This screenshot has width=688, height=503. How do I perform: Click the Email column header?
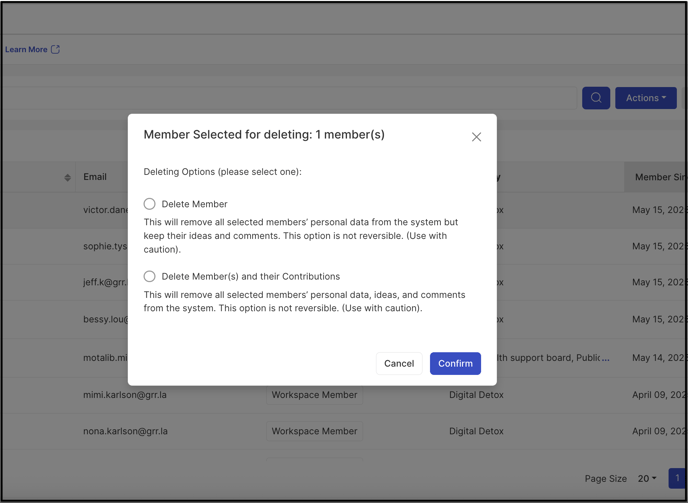pyautogui.click(x=95, y=177)
